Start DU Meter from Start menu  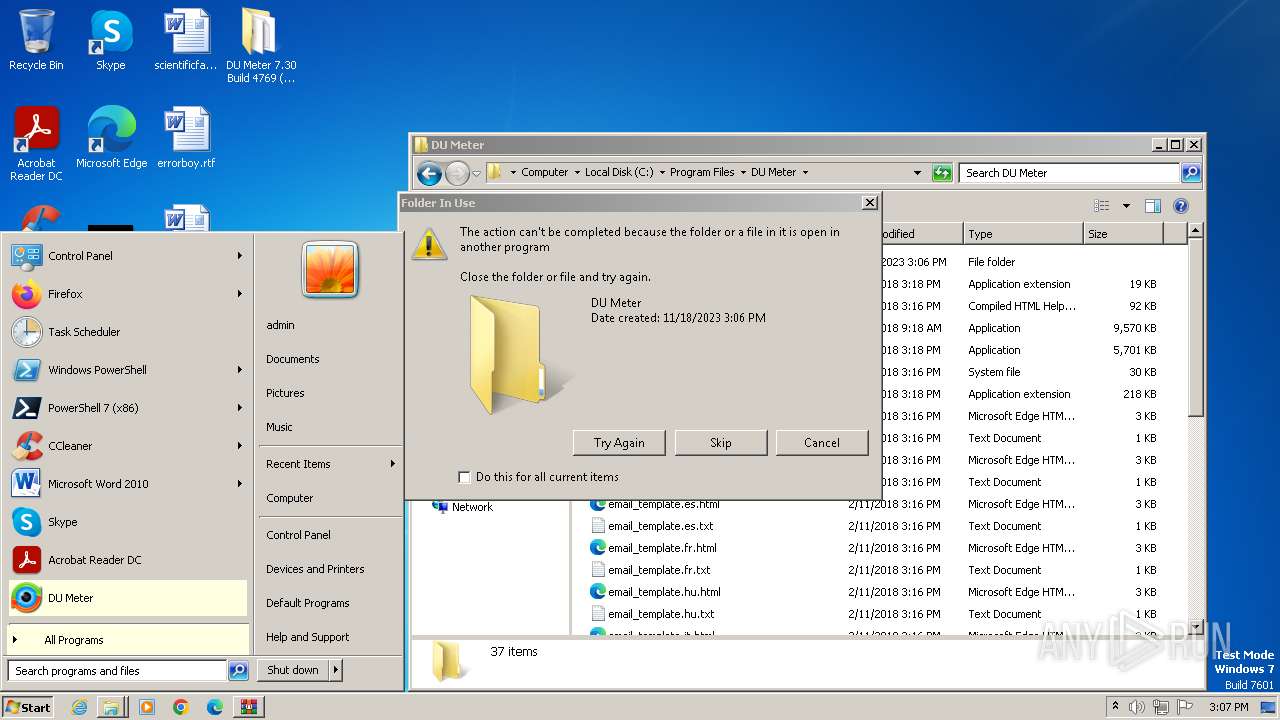coord(128,598)
